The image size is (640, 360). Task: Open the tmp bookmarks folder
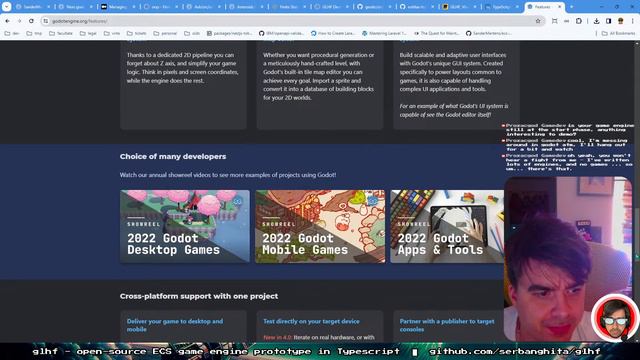coord(34,33)
